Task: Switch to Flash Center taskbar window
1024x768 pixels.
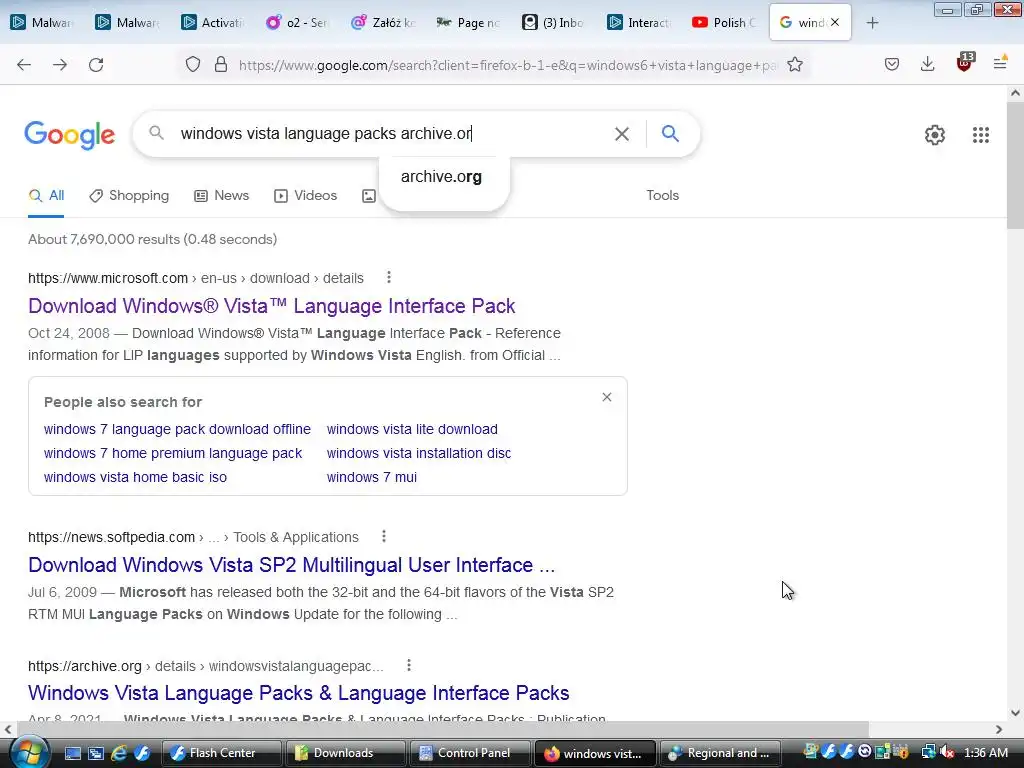Action: tap(221, 753)
